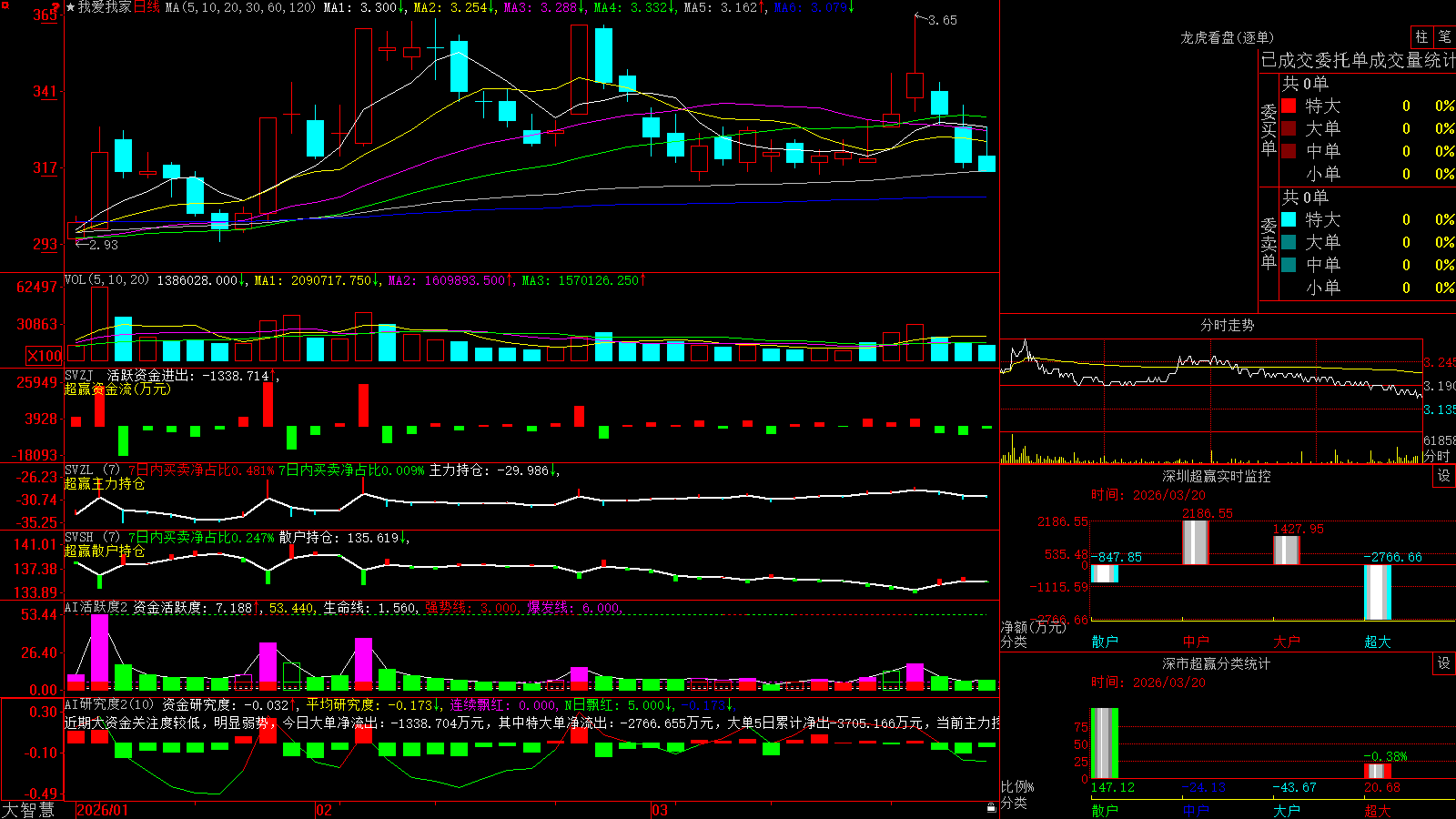1456x819 pixels.
Task: Click the 超大 bar valued -2766.66
Action: [x=1378, y=592]
